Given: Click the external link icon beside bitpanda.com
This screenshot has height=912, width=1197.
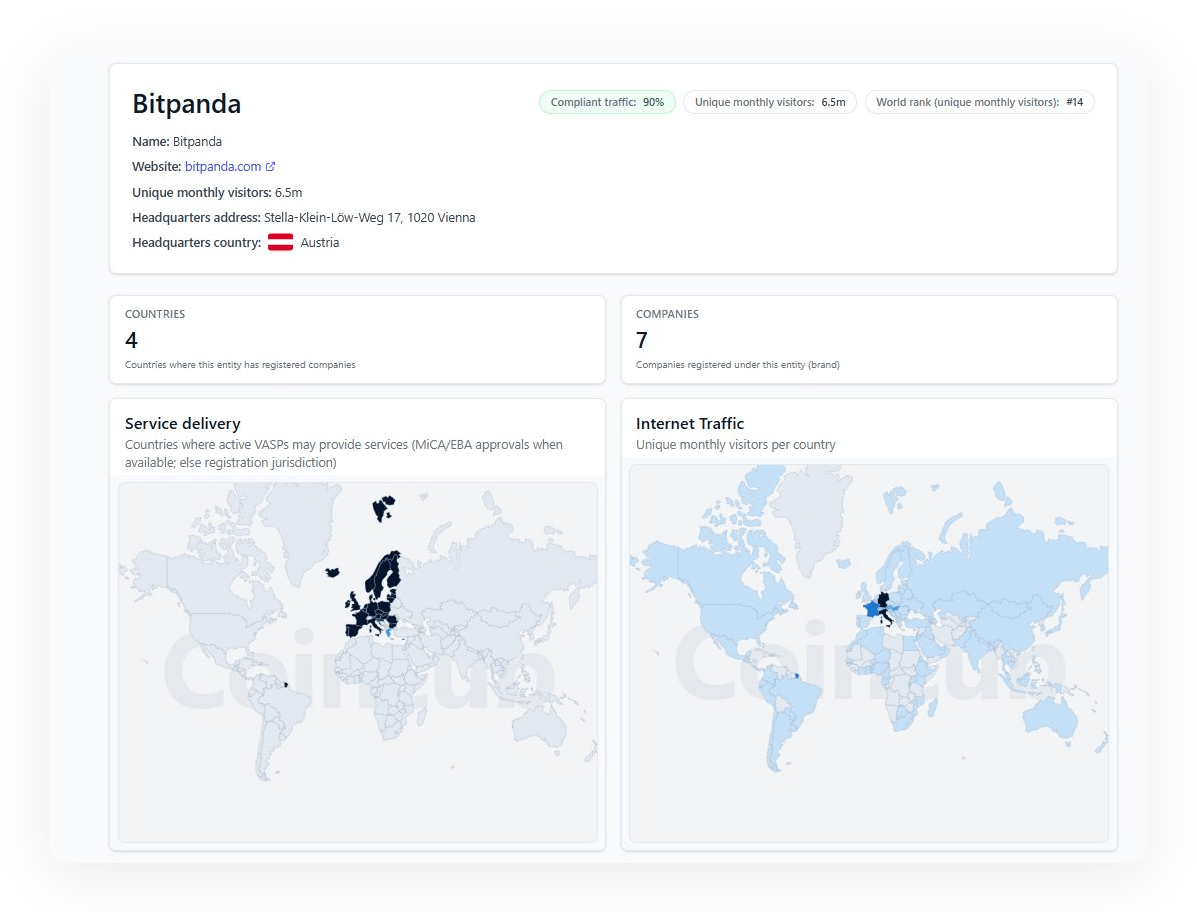Looking at the screenshot, I should pyautogui.click(x=270, y=166).
